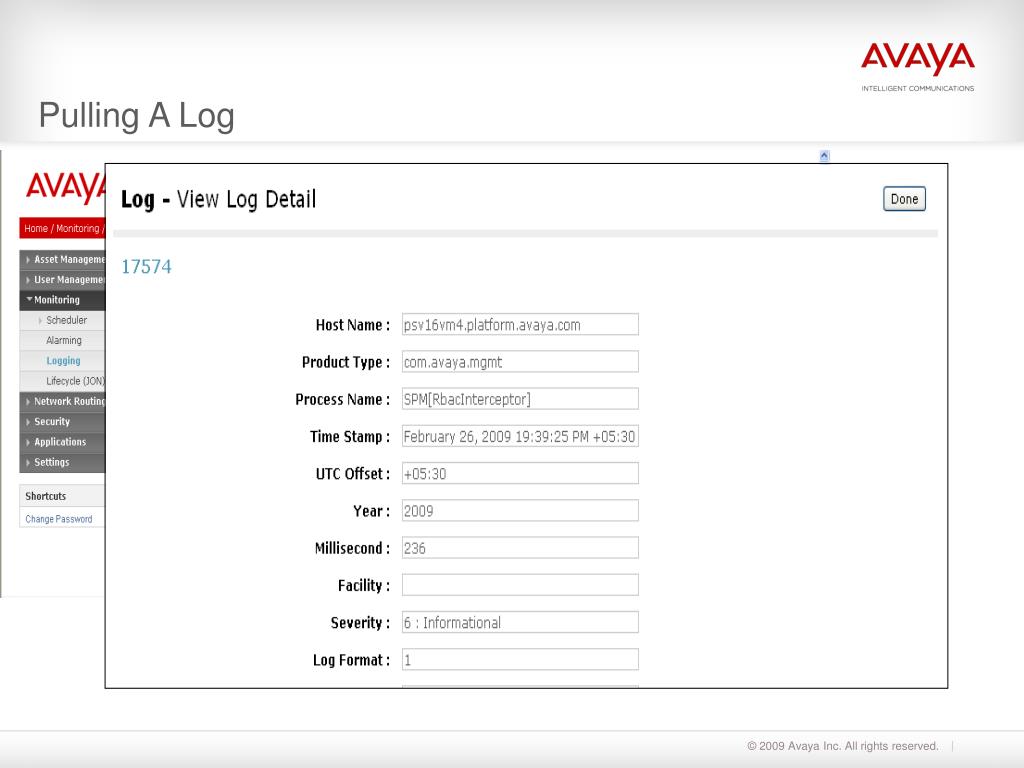This screenshot has width=1024, height=768.
Task: Click the Time Stamp field
Action: 520,436
